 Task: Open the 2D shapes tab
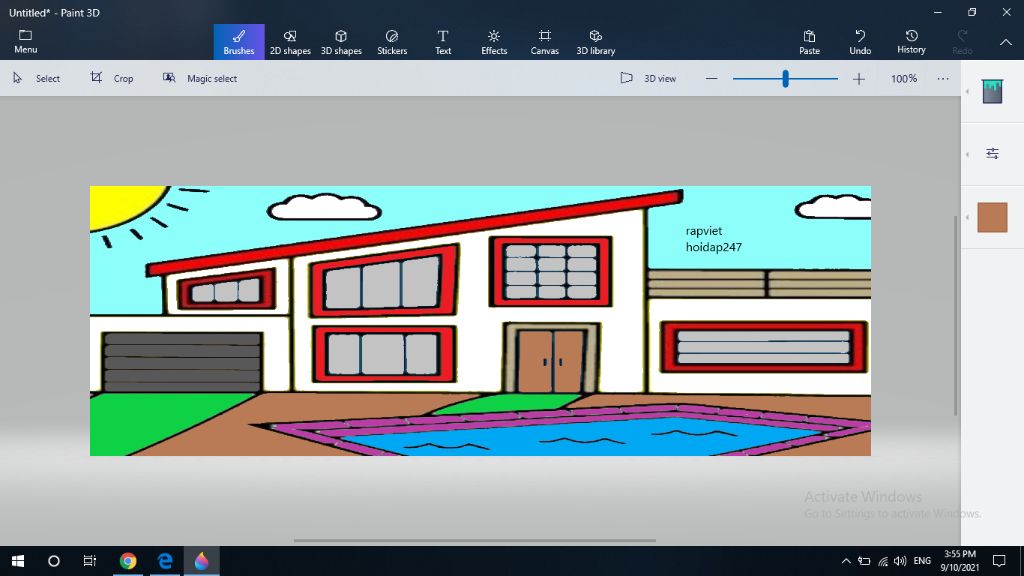(x=290, y=42)
